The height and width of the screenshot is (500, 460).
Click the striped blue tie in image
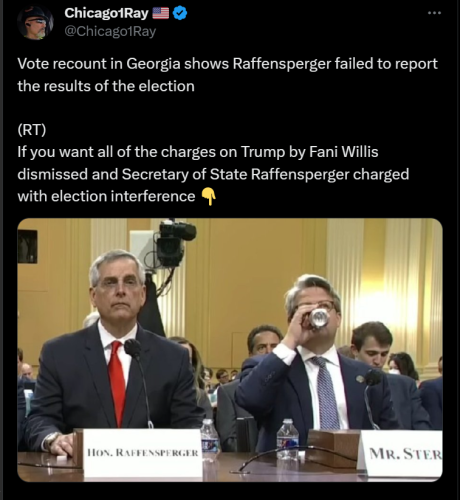point(327,393)
